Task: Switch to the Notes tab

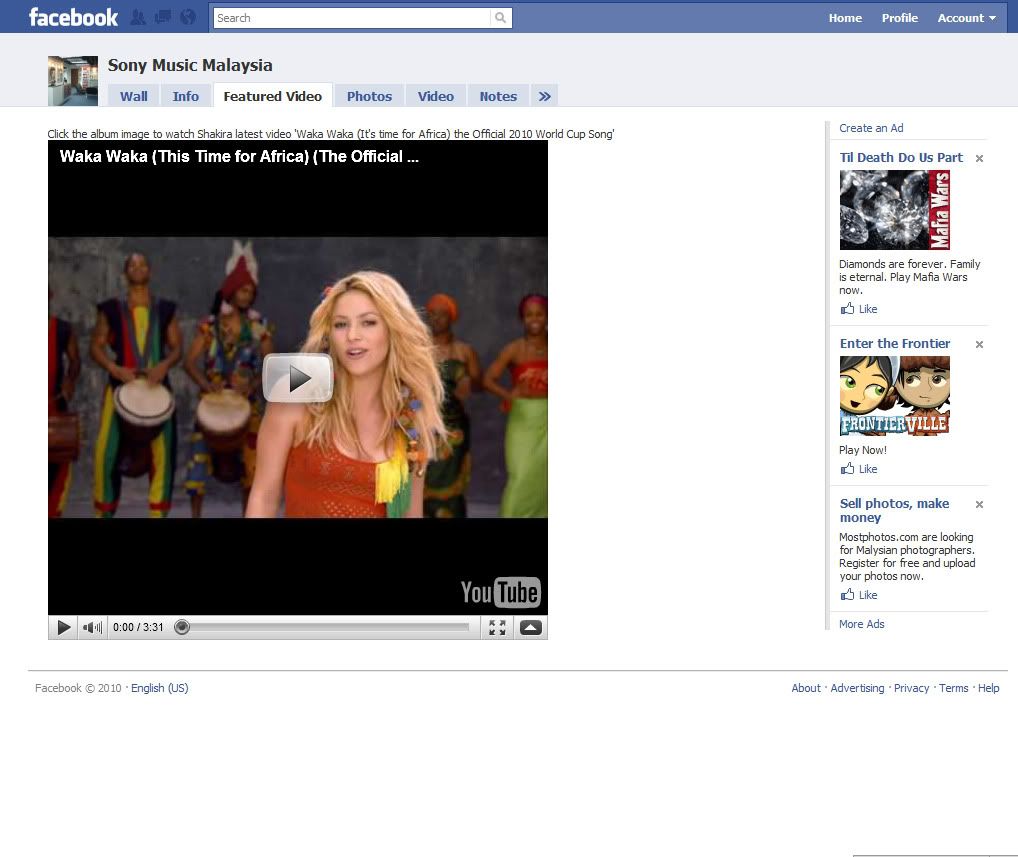Action: point(498,96)
